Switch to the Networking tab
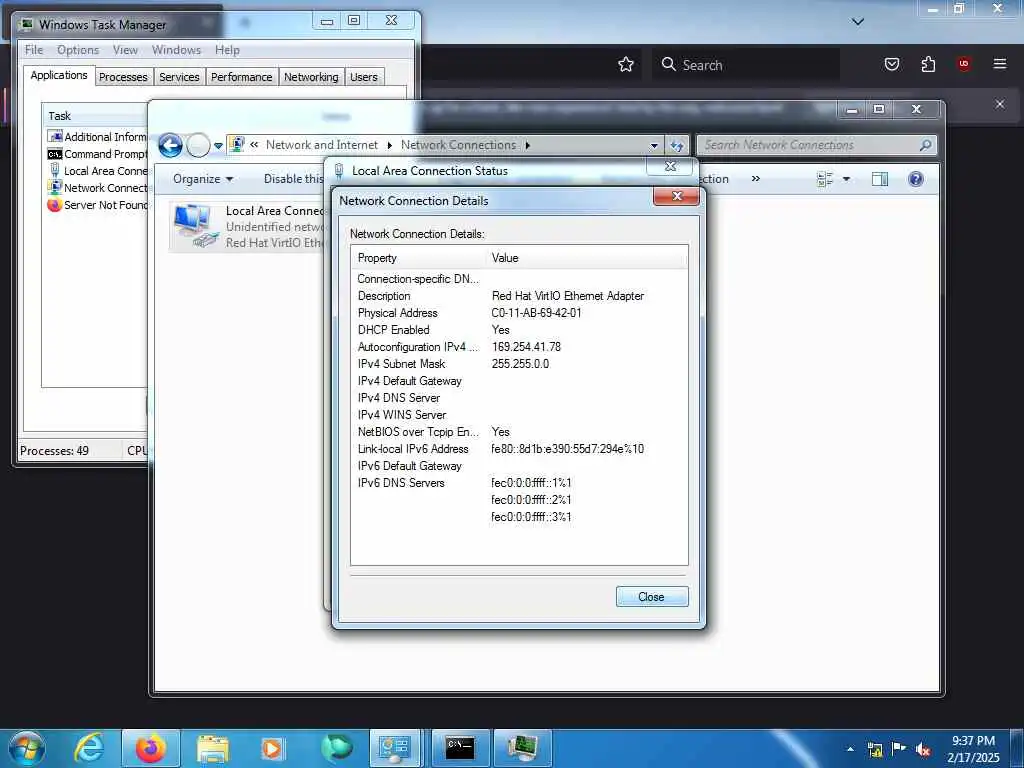This screenshot has width=1024, height=768. 312,77
